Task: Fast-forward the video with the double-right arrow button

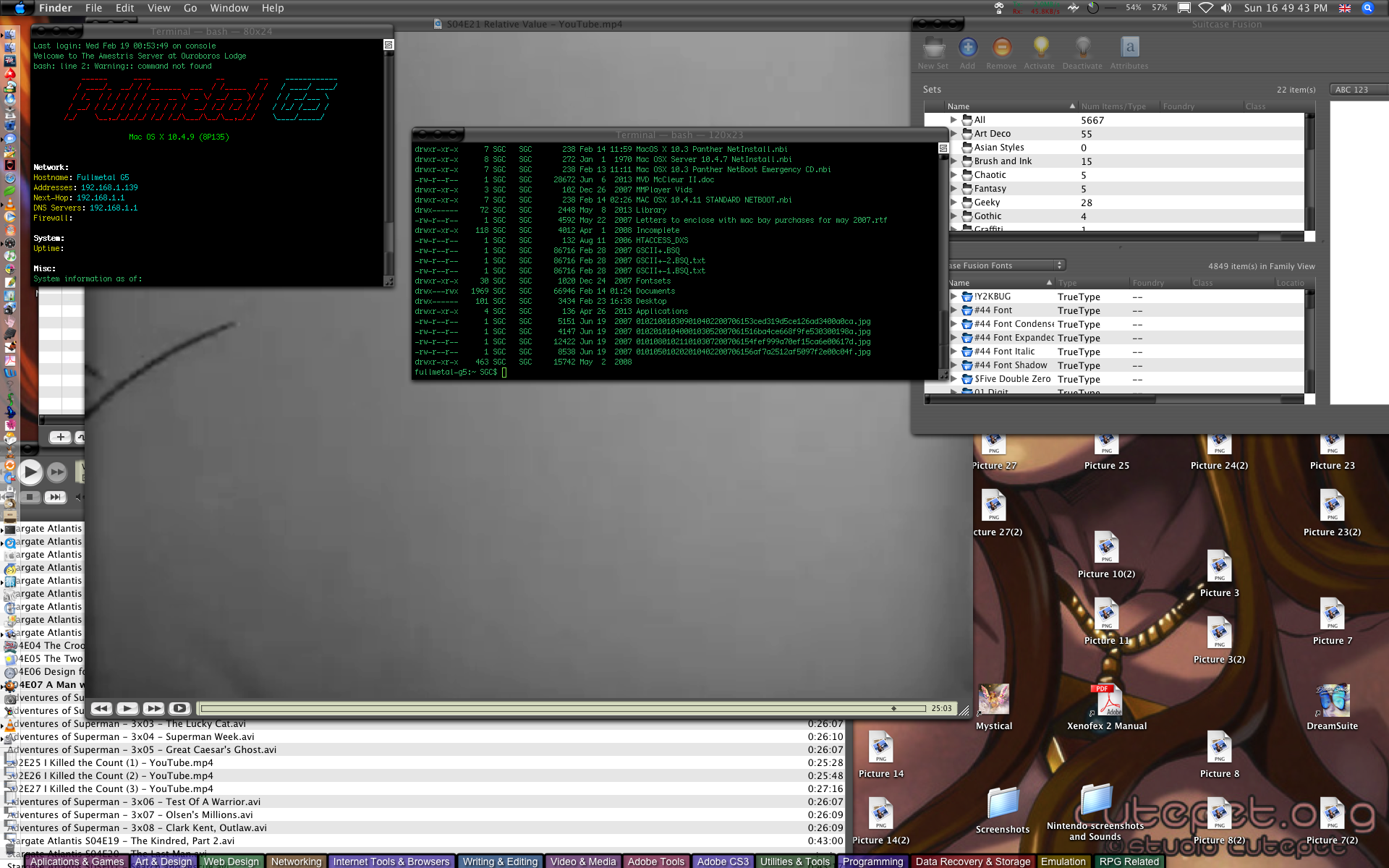Action: point(153,708)
